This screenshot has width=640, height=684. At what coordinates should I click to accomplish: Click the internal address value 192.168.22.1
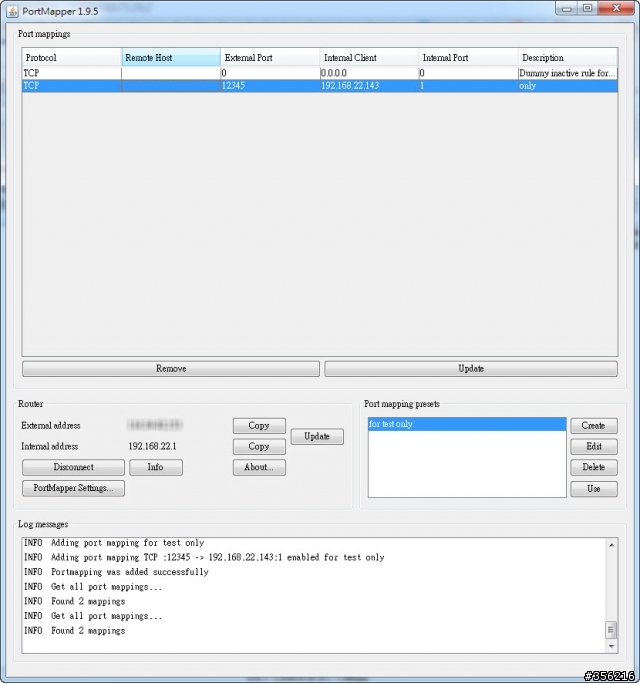coord(152,446)
